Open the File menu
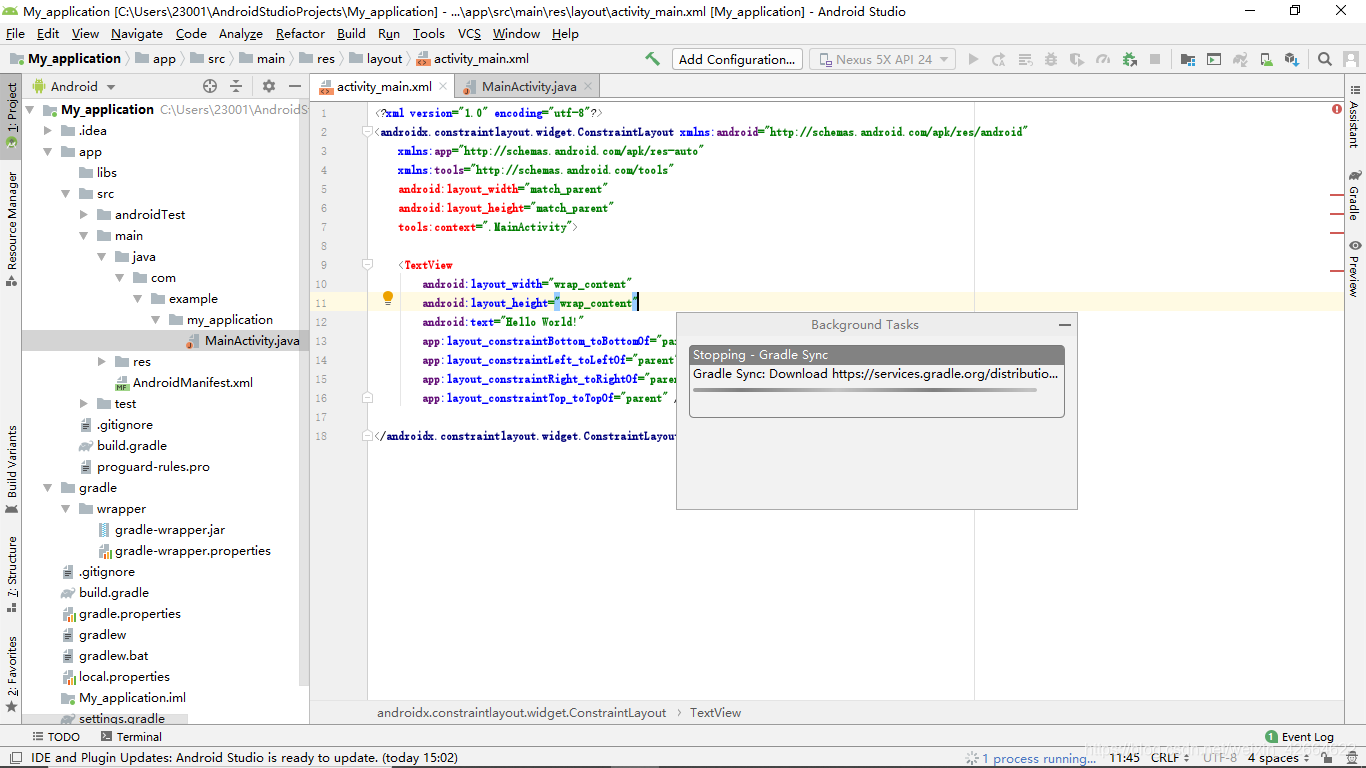 click(x=15, y=33)
